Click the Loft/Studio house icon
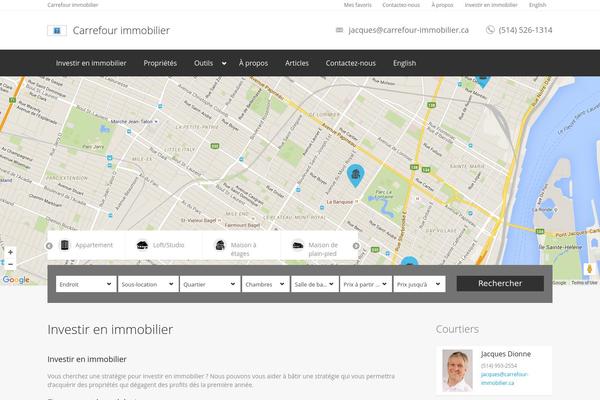 point(142,245)
